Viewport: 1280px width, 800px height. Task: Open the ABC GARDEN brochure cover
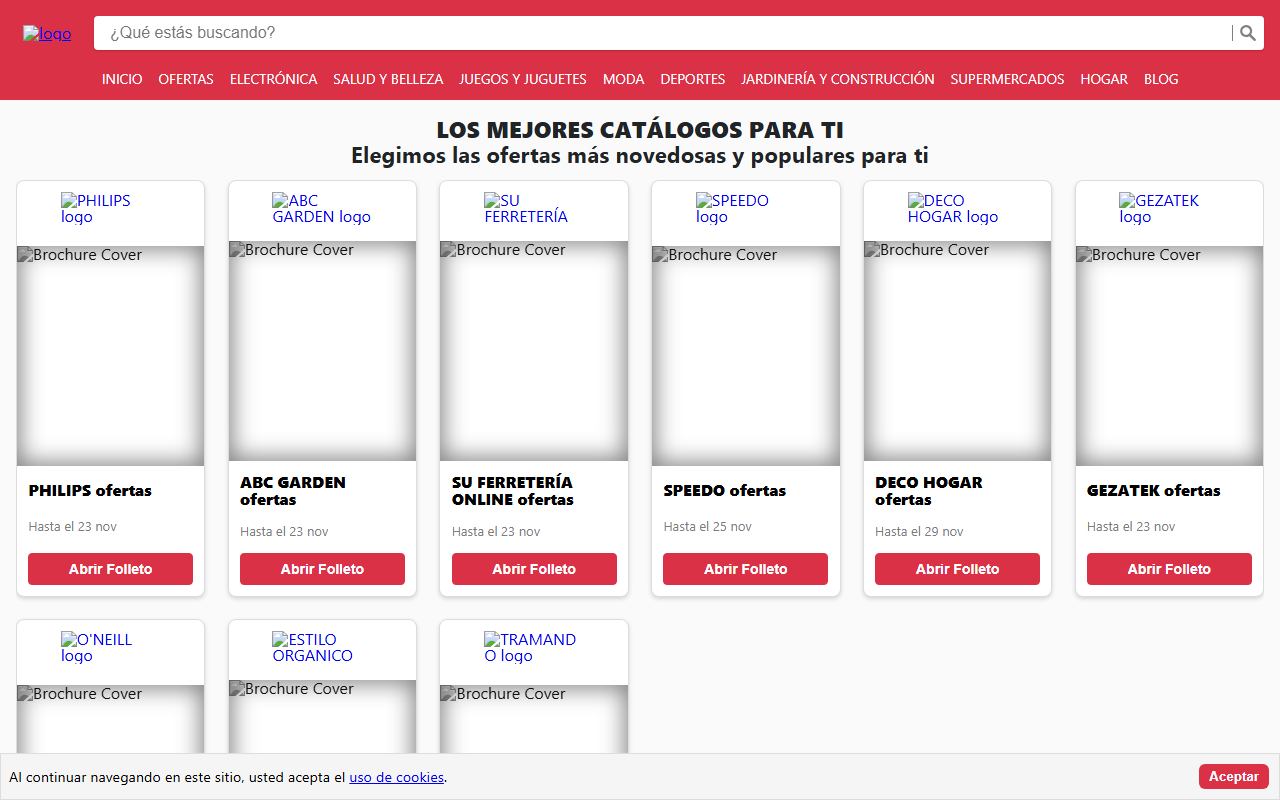click(322, 351)
